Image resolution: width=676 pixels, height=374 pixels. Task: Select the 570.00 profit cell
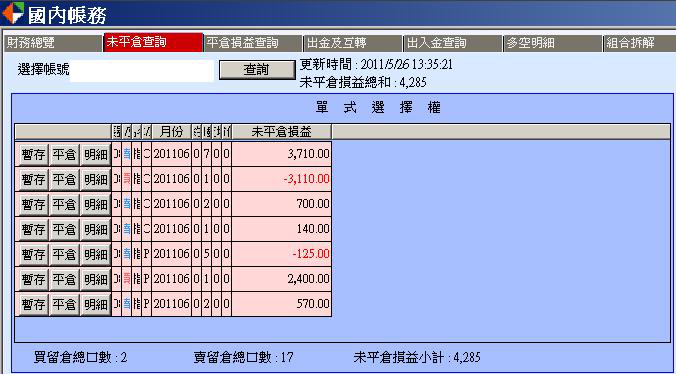(x=282, y=304)
